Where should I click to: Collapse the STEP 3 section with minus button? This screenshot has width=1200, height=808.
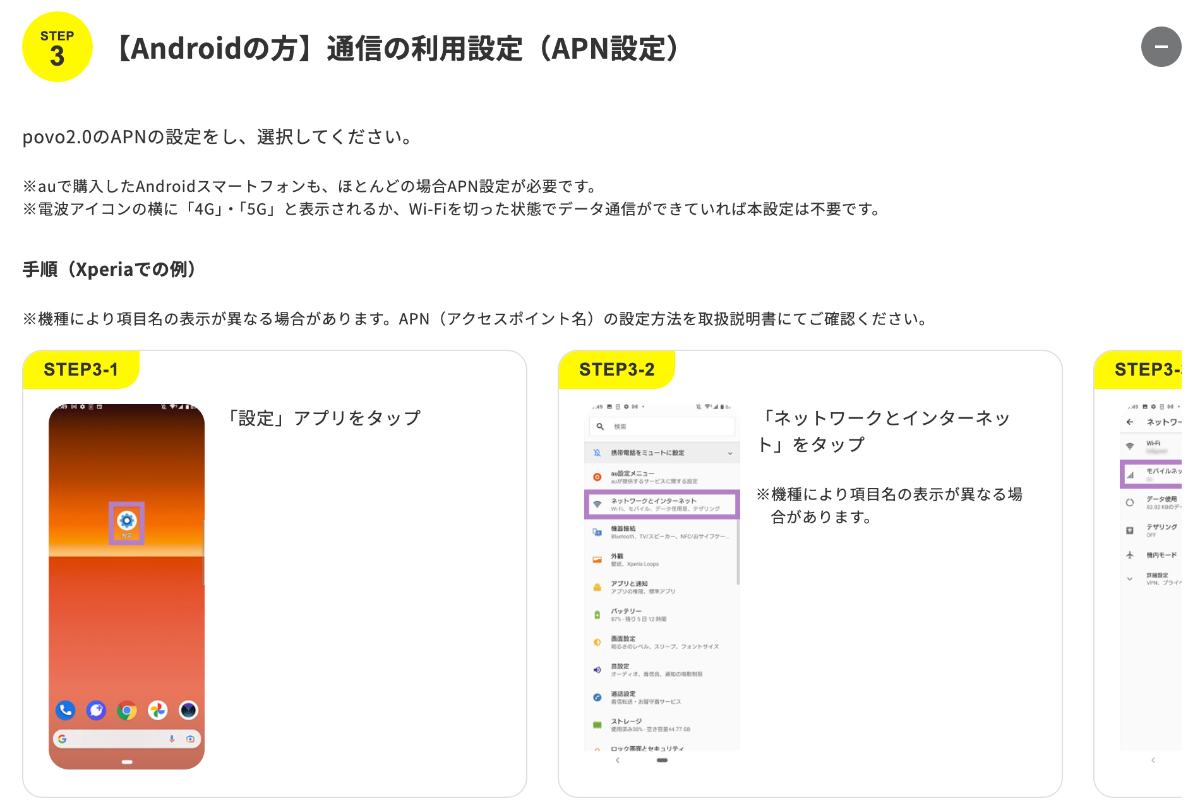(1161, 46)
